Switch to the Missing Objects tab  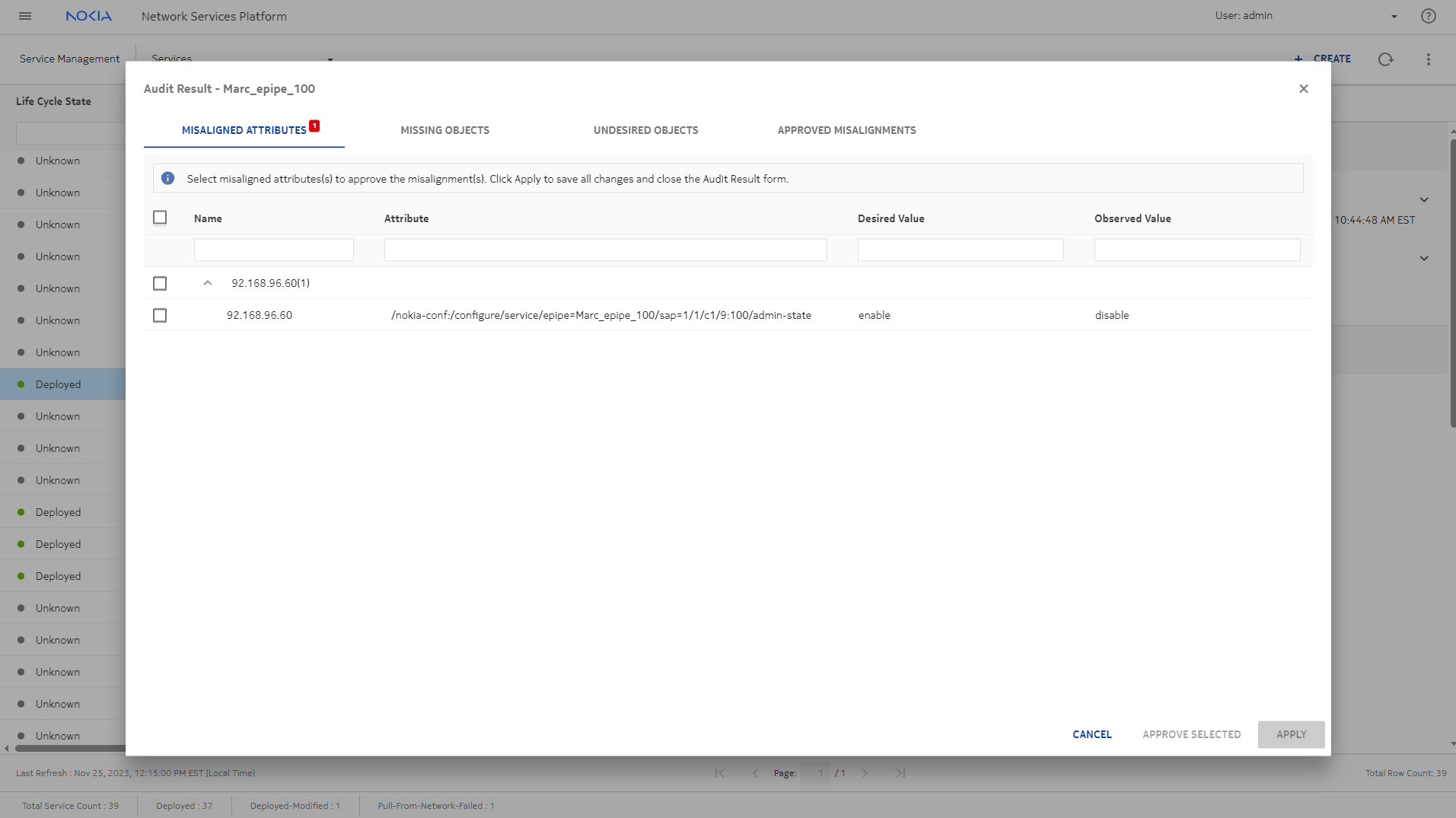(x=444, y=130)
